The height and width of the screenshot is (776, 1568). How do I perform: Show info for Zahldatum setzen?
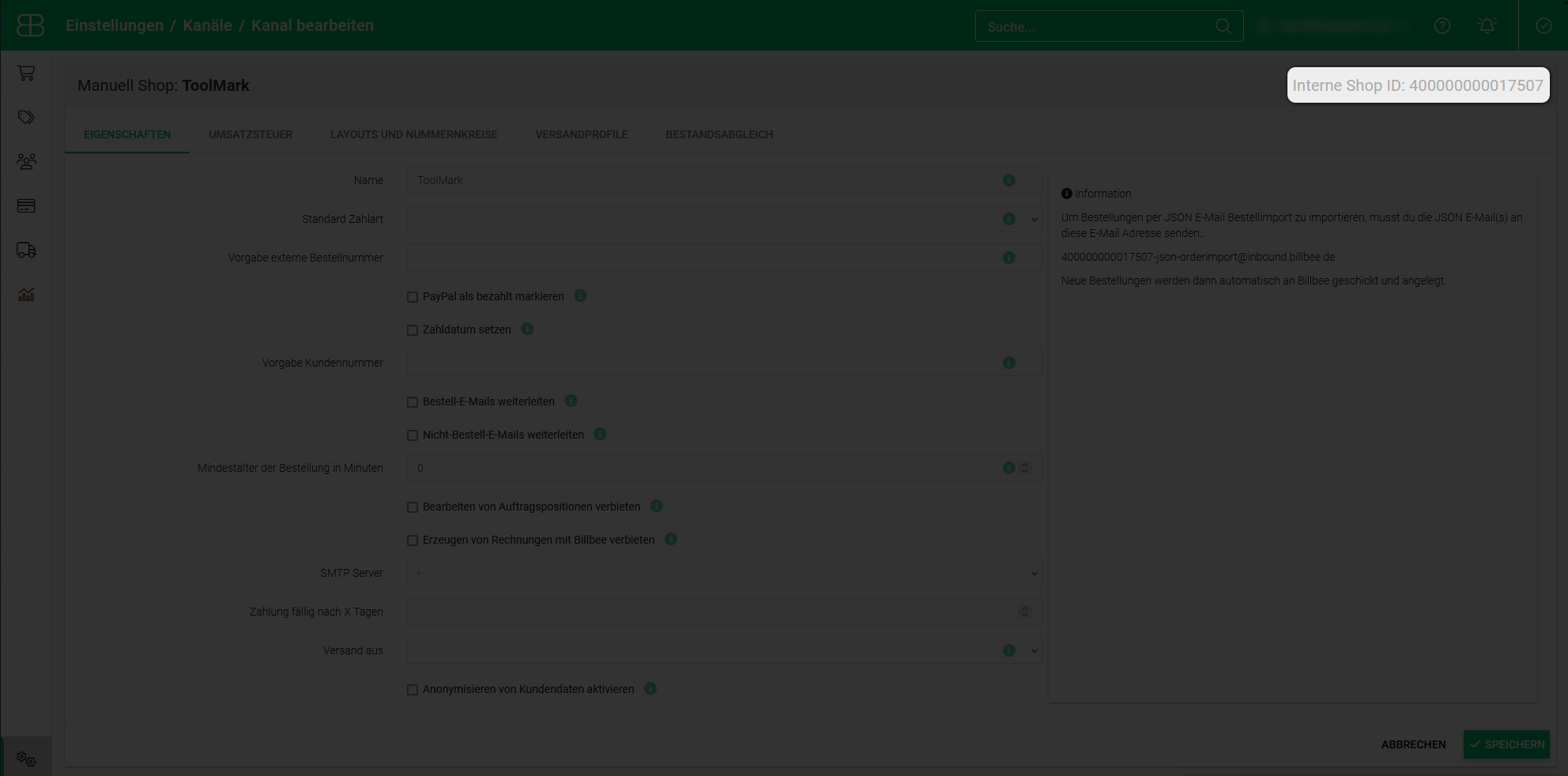(527, 329)
